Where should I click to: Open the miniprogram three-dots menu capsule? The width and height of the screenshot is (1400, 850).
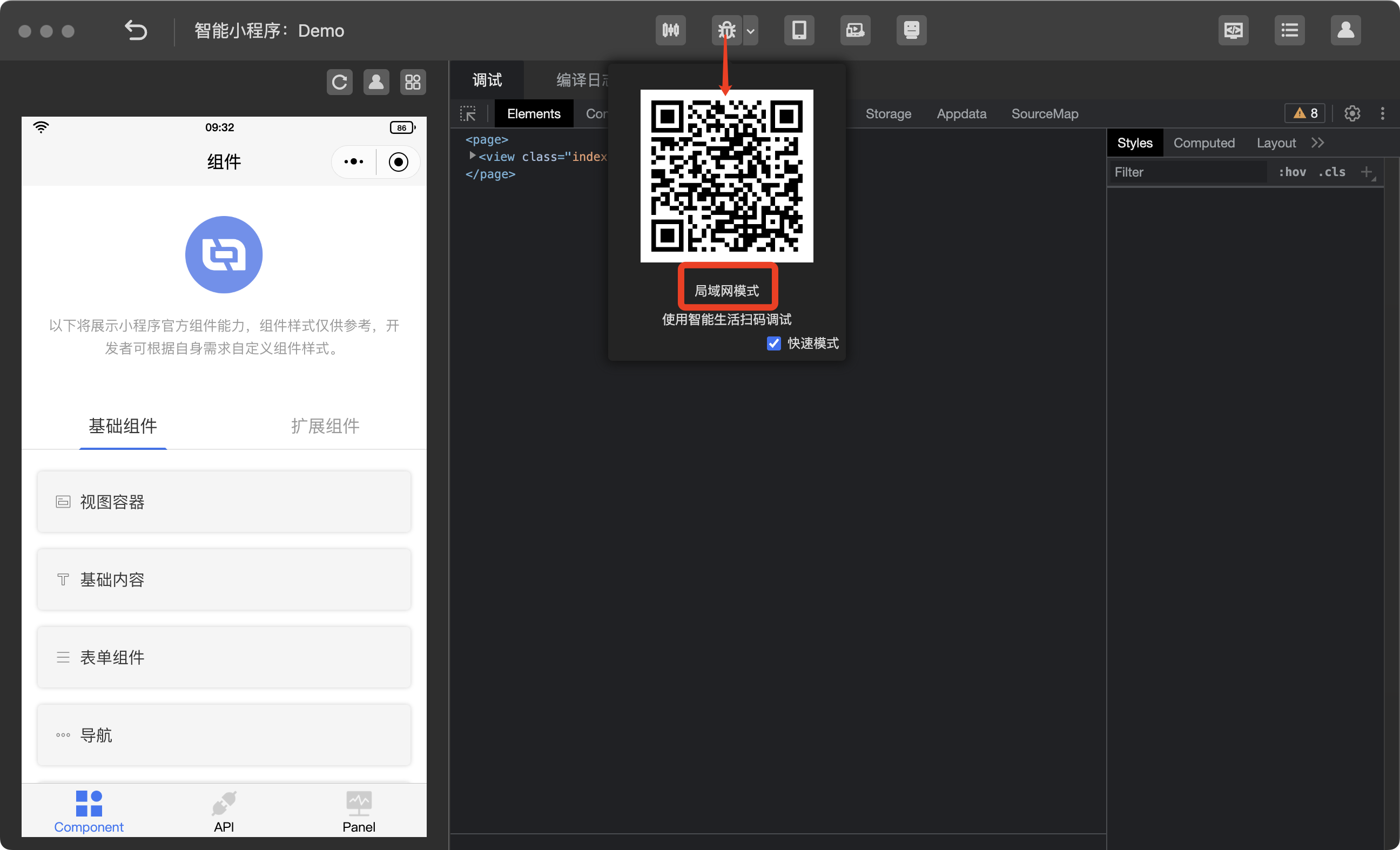[353, 162]
